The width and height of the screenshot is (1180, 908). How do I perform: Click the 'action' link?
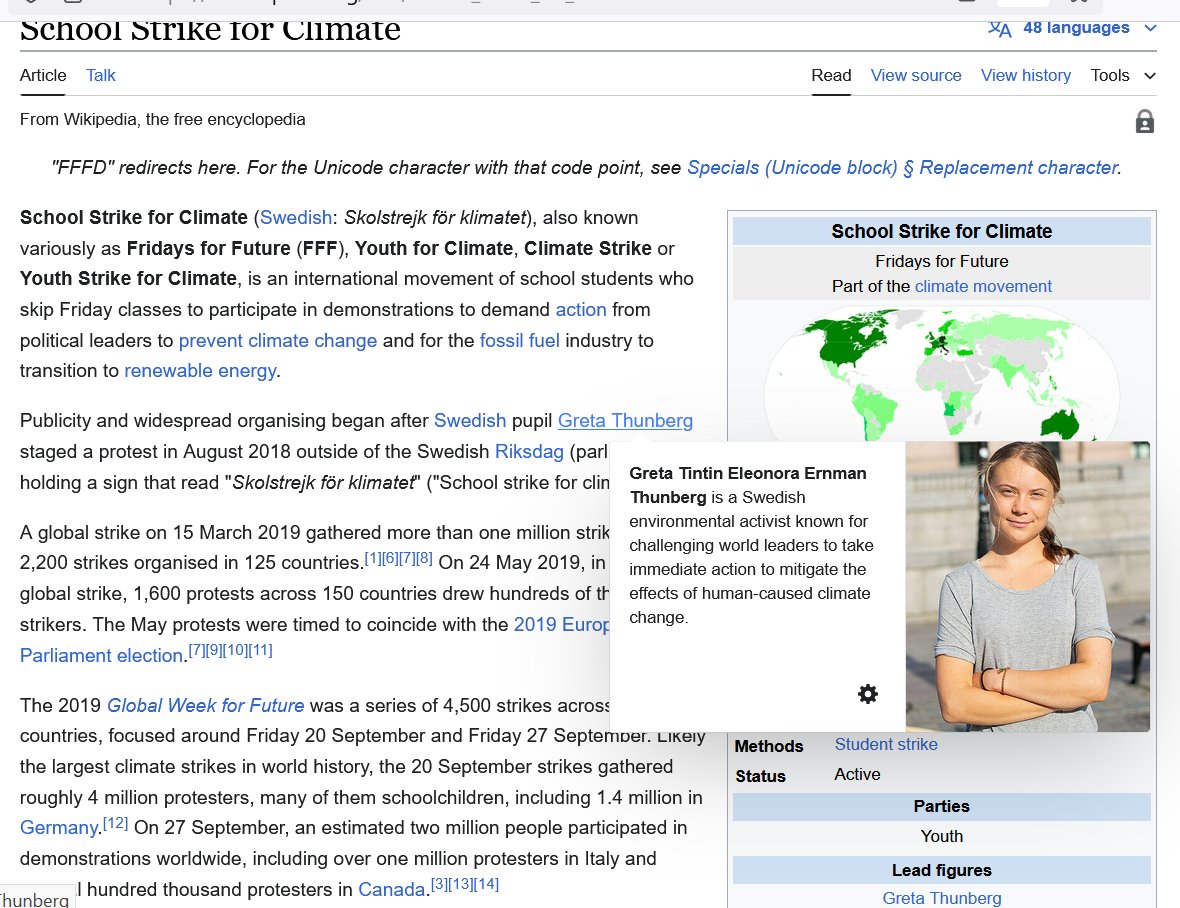point(581,309)
